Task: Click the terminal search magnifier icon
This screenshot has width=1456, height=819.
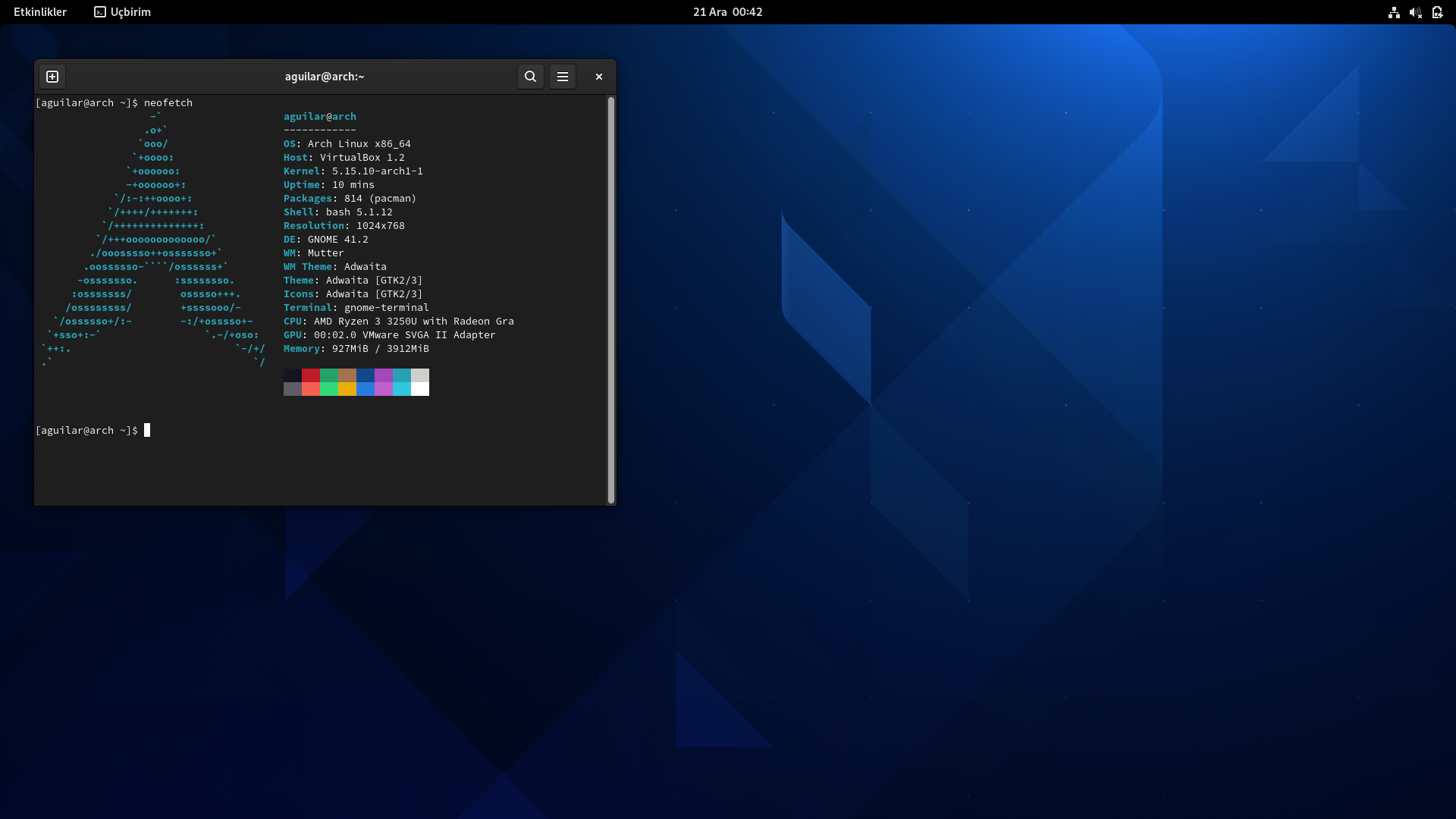Action: coord(531,77)
